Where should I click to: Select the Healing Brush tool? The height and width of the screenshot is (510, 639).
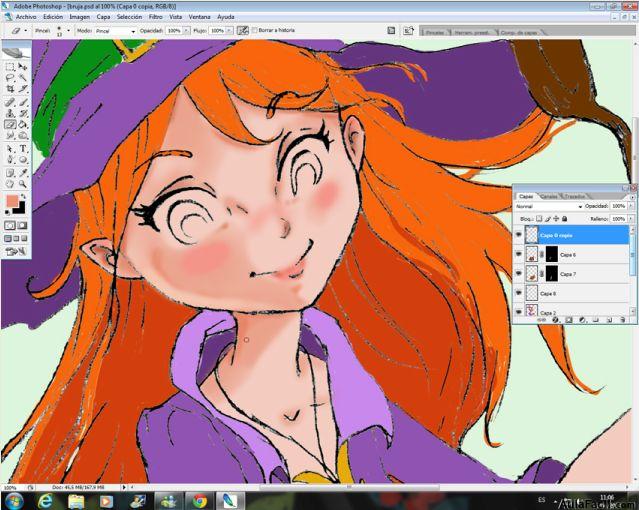point(10,102)
